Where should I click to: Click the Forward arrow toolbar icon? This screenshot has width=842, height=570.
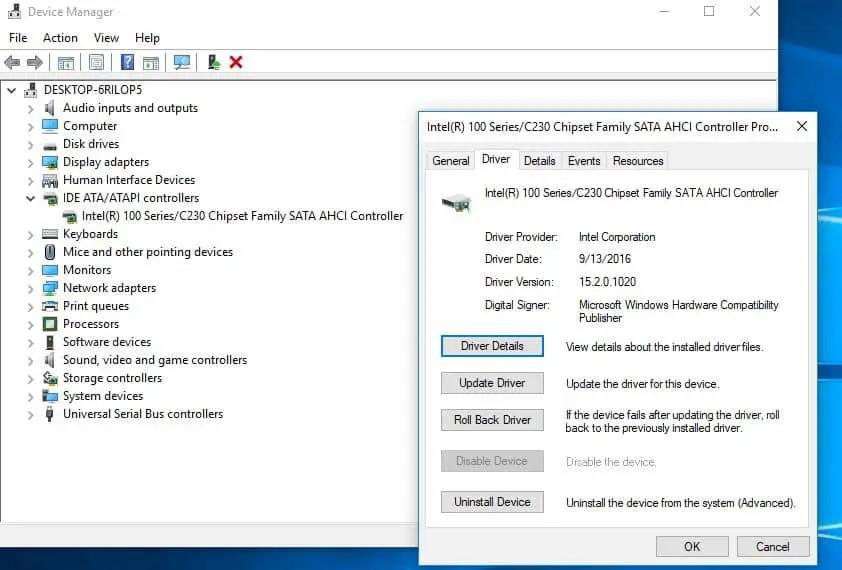click(x=34, y=63)
